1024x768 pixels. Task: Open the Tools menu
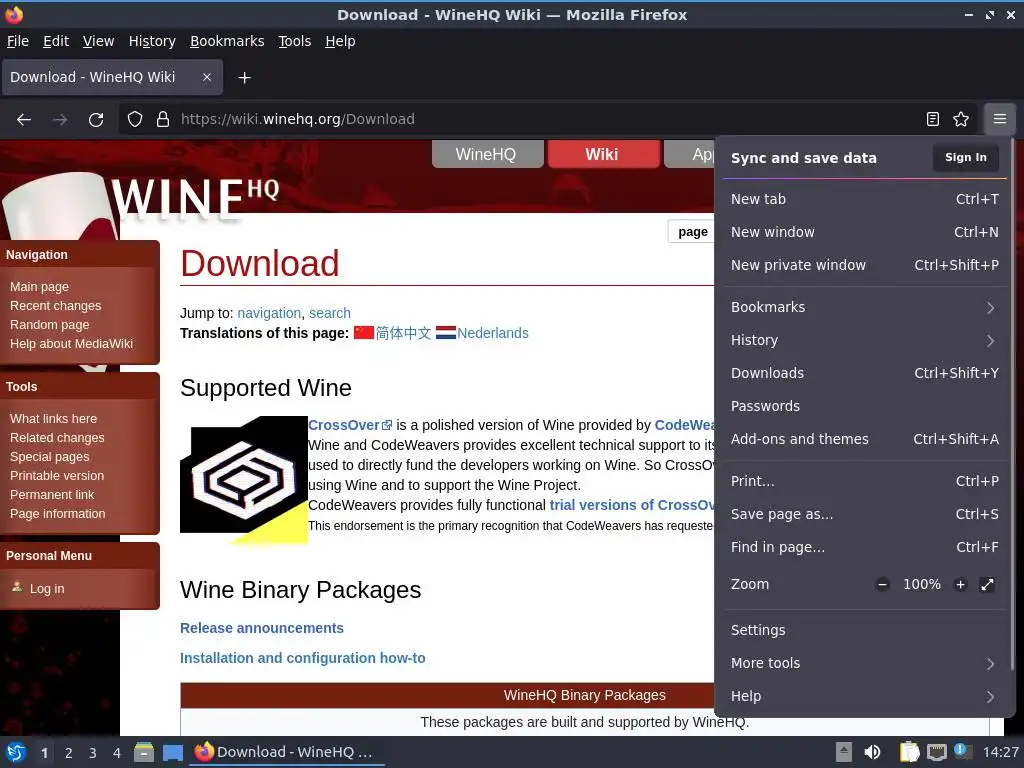295,41
